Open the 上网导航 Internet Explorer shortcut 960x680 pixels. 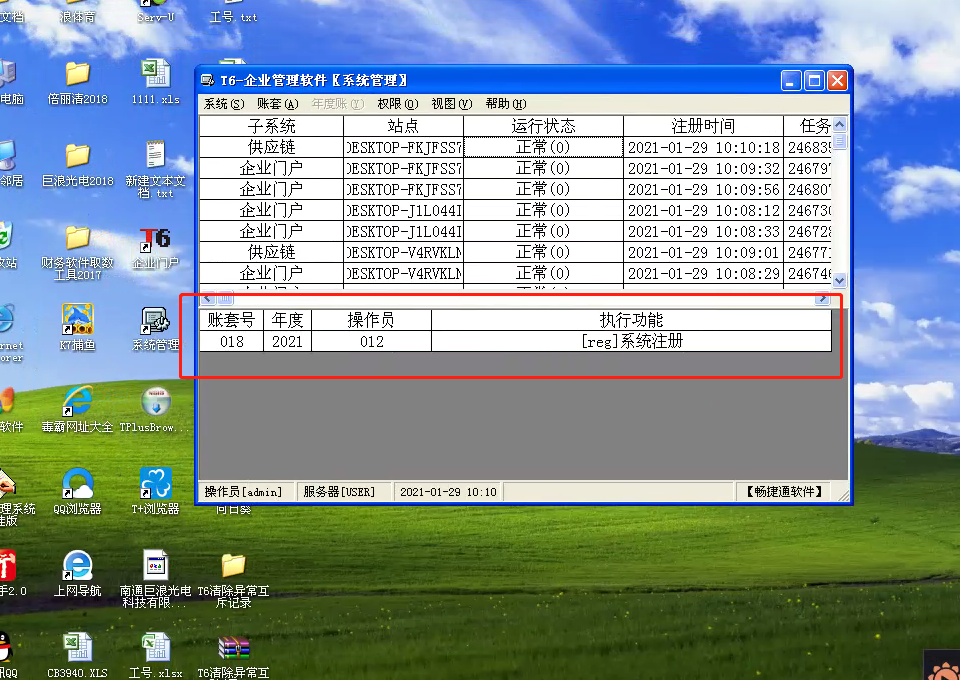tap(78, 566)
